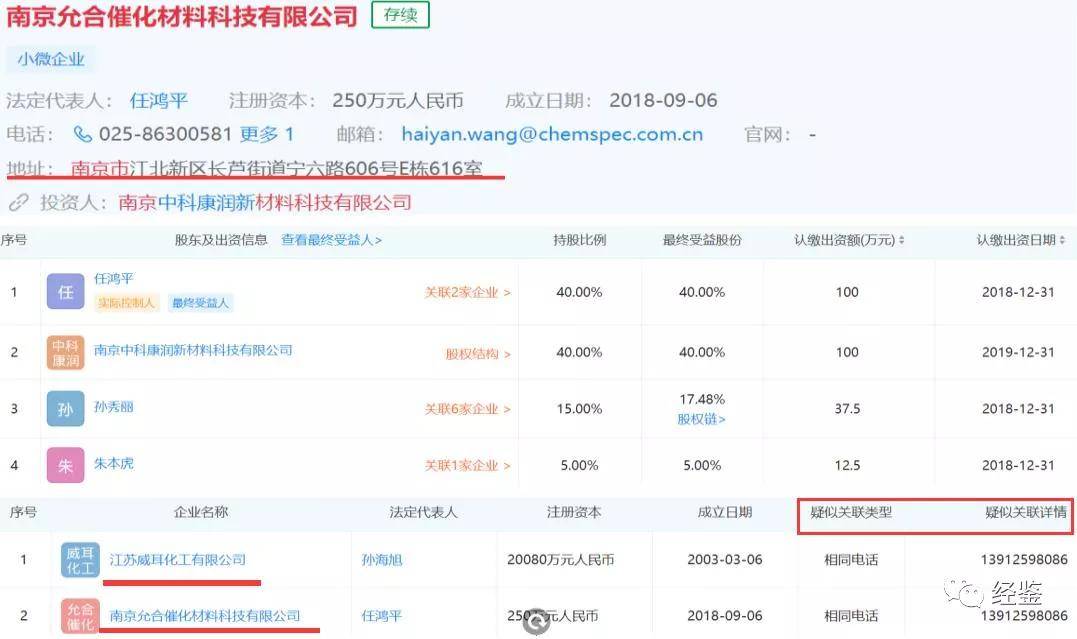1077x639 pixels.
Task: Click the pink 朱 avatar icon
Action: pyautogui.click(x=65, y=465)
